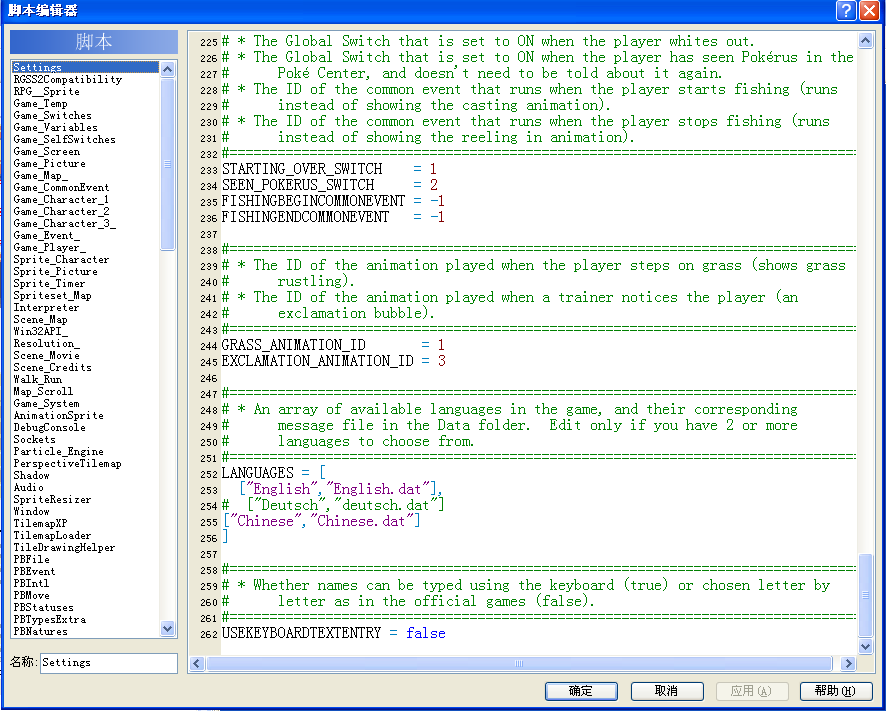The width and height of the screenshot is (886, 711).
Task: Select the Settings script
Action: (85, 67)
